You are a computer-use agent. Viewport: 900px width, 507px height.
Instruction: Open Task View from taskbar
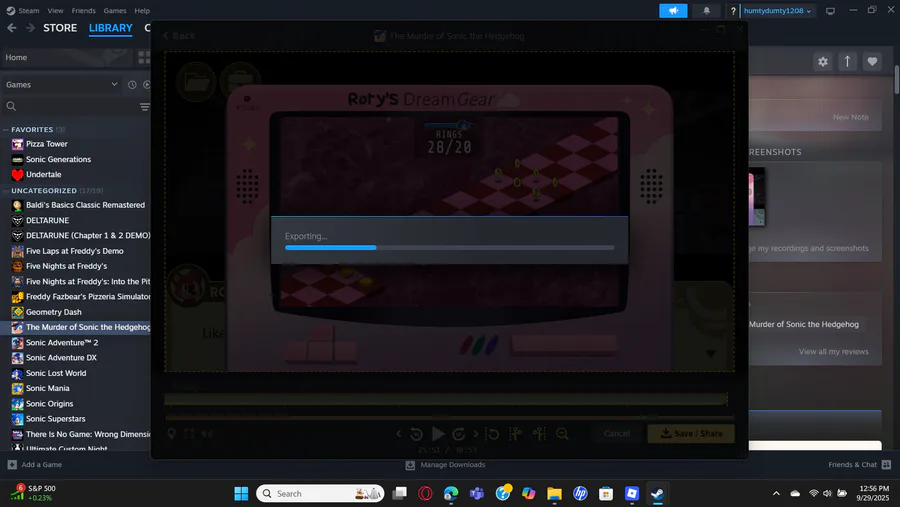pyautogui.click(x=399, y=493)
